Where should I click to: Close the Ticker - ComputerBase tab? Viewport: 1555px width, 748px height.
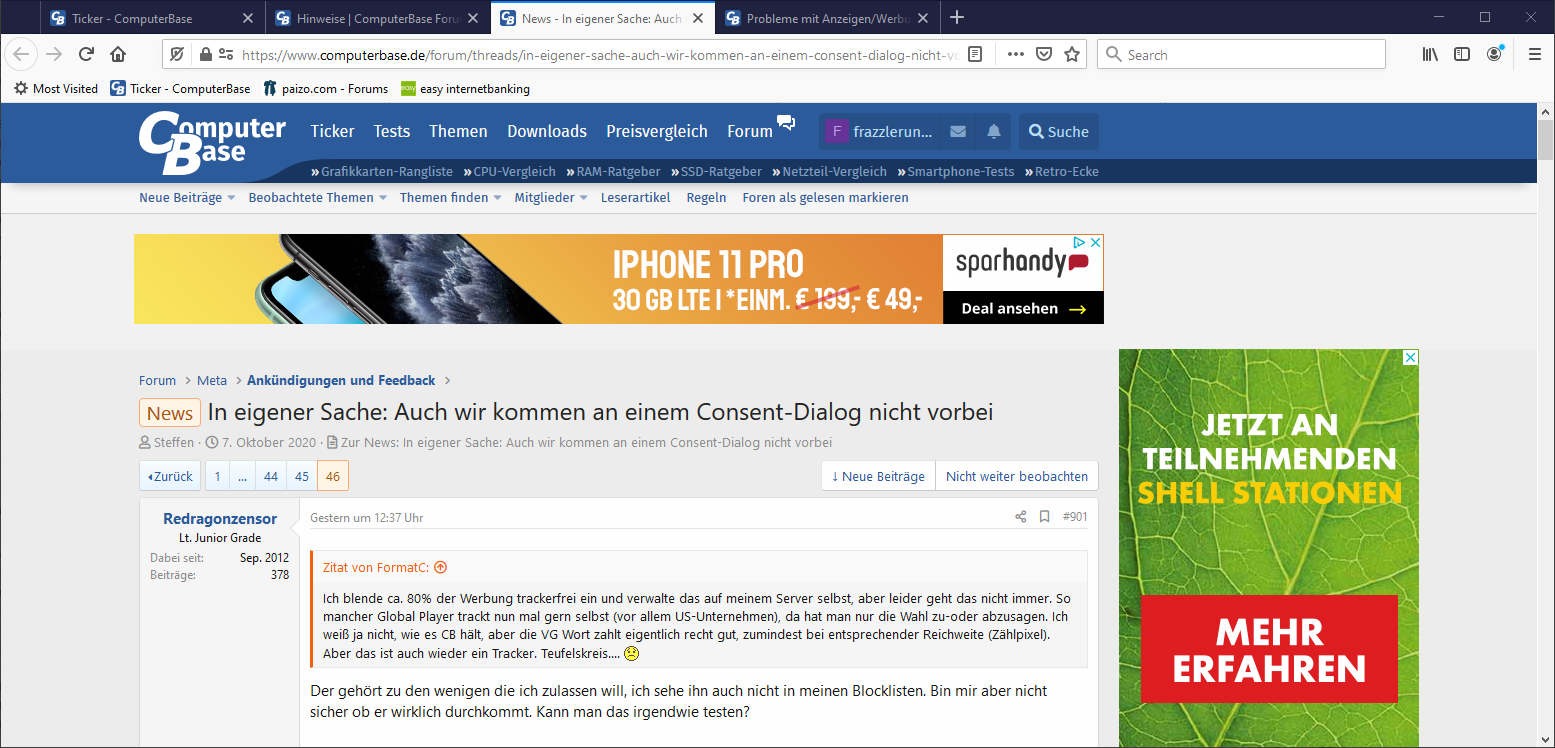point(248,18)
